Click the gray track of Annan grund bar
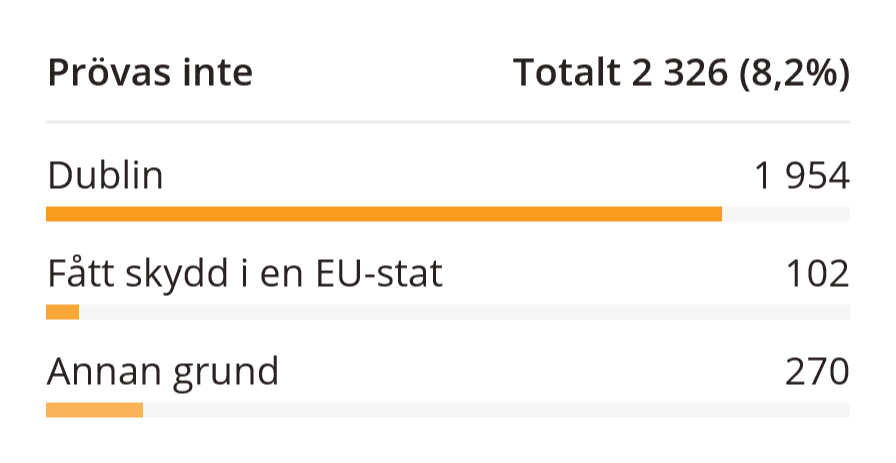The image size is (896, 463). 496,409
